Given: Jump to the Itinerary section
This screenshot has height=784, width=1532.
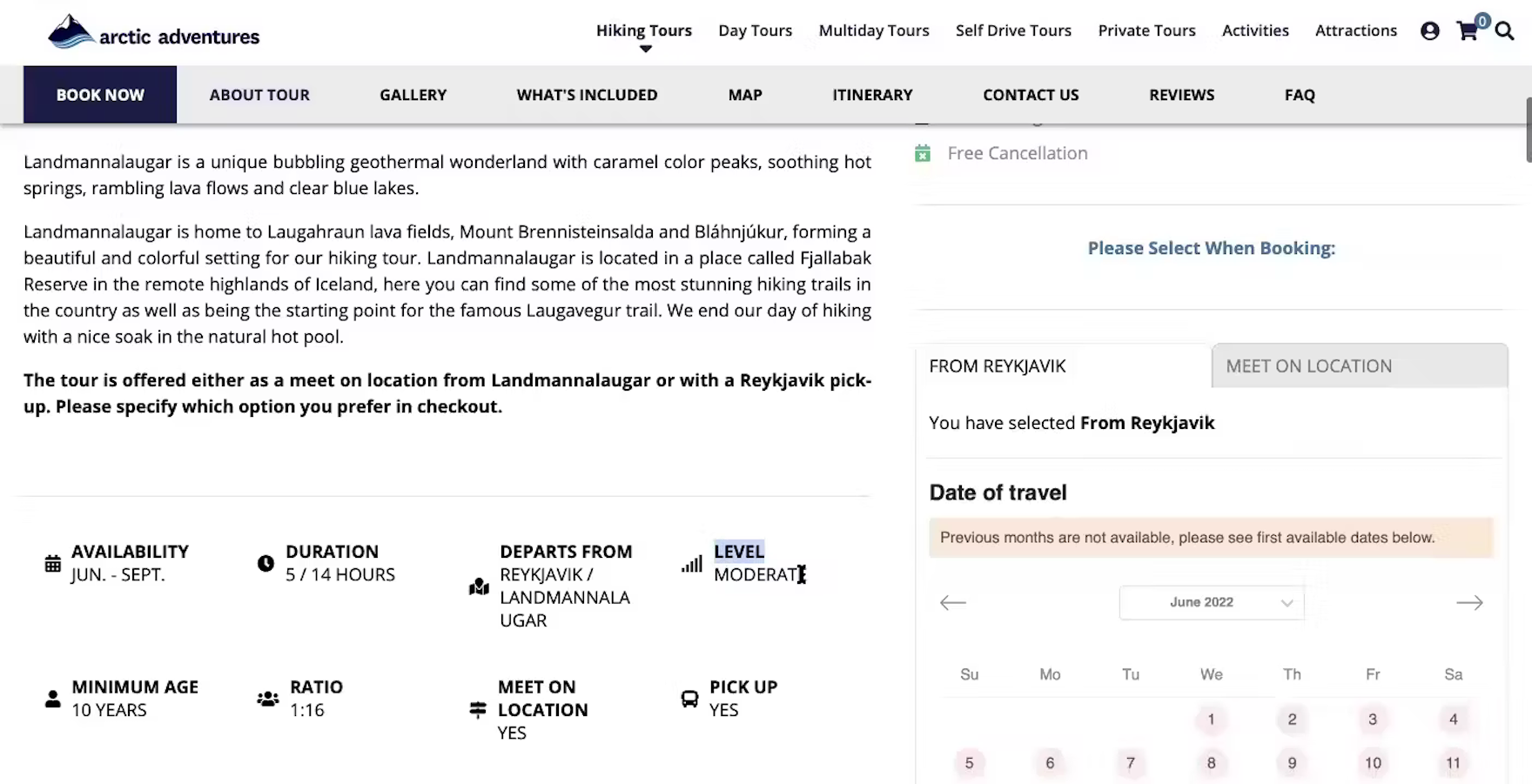Looking at the screenshot, I should click(872, 95).
